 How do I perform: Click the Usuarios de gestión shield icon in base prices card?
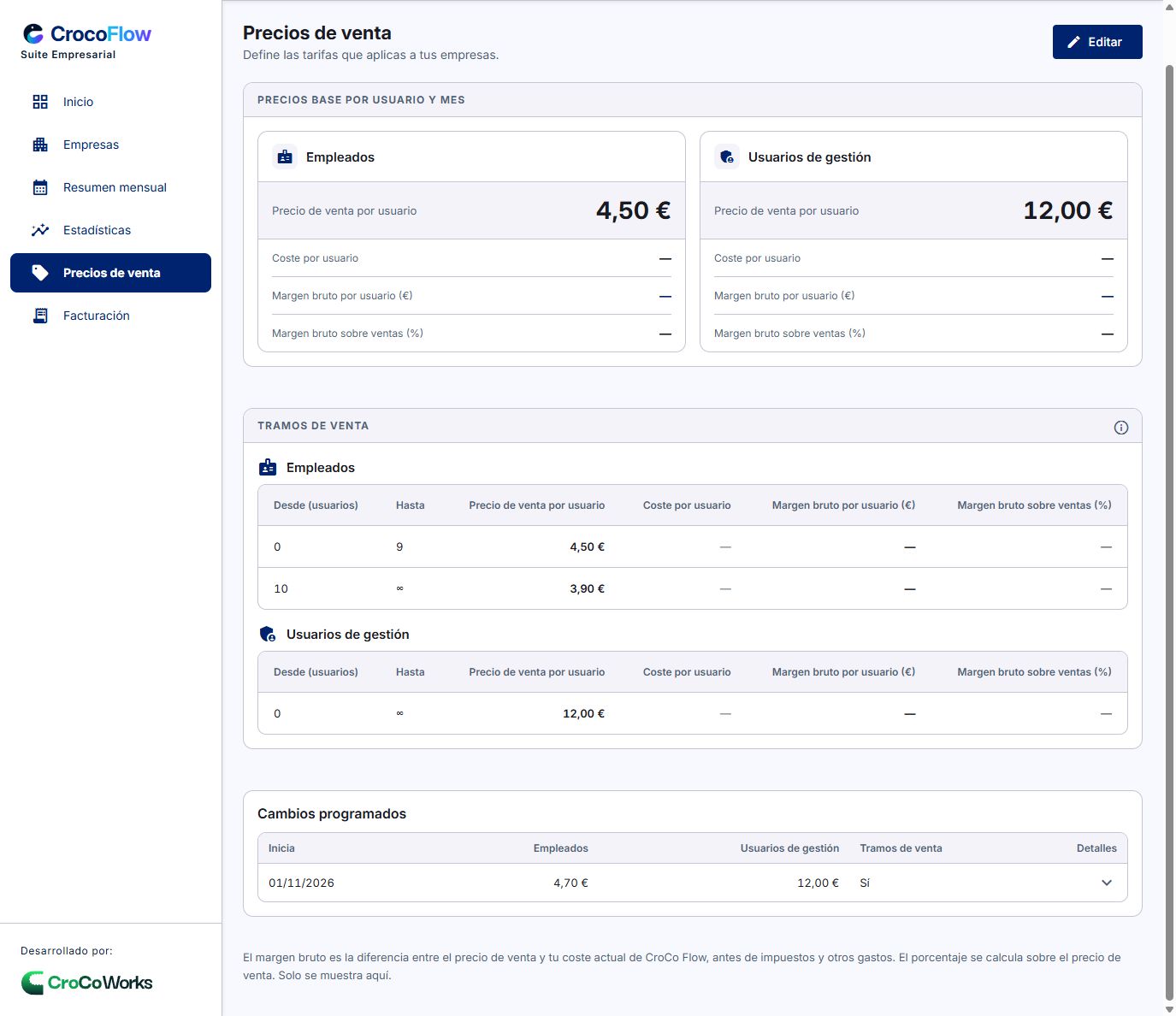coord(727,157)
